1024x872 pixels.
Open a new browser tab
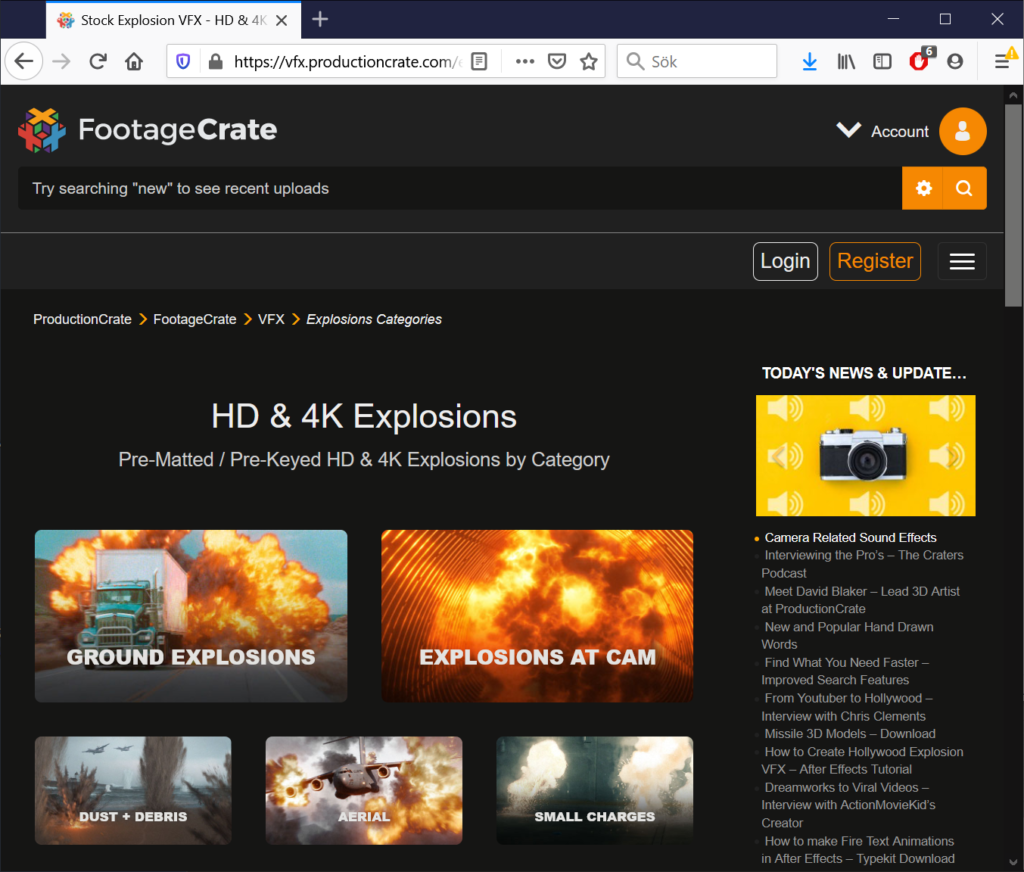coord(320,19)
